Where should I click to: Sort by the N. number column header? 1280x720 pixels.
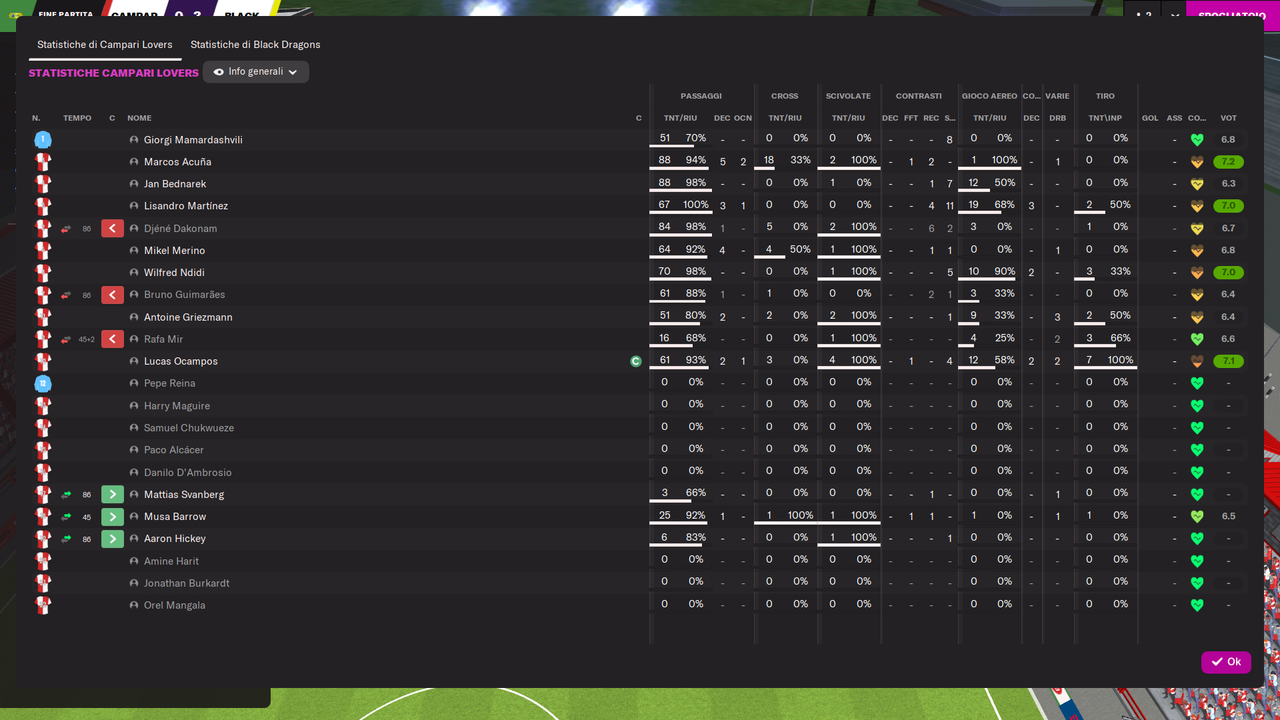[x=36, y=118]
